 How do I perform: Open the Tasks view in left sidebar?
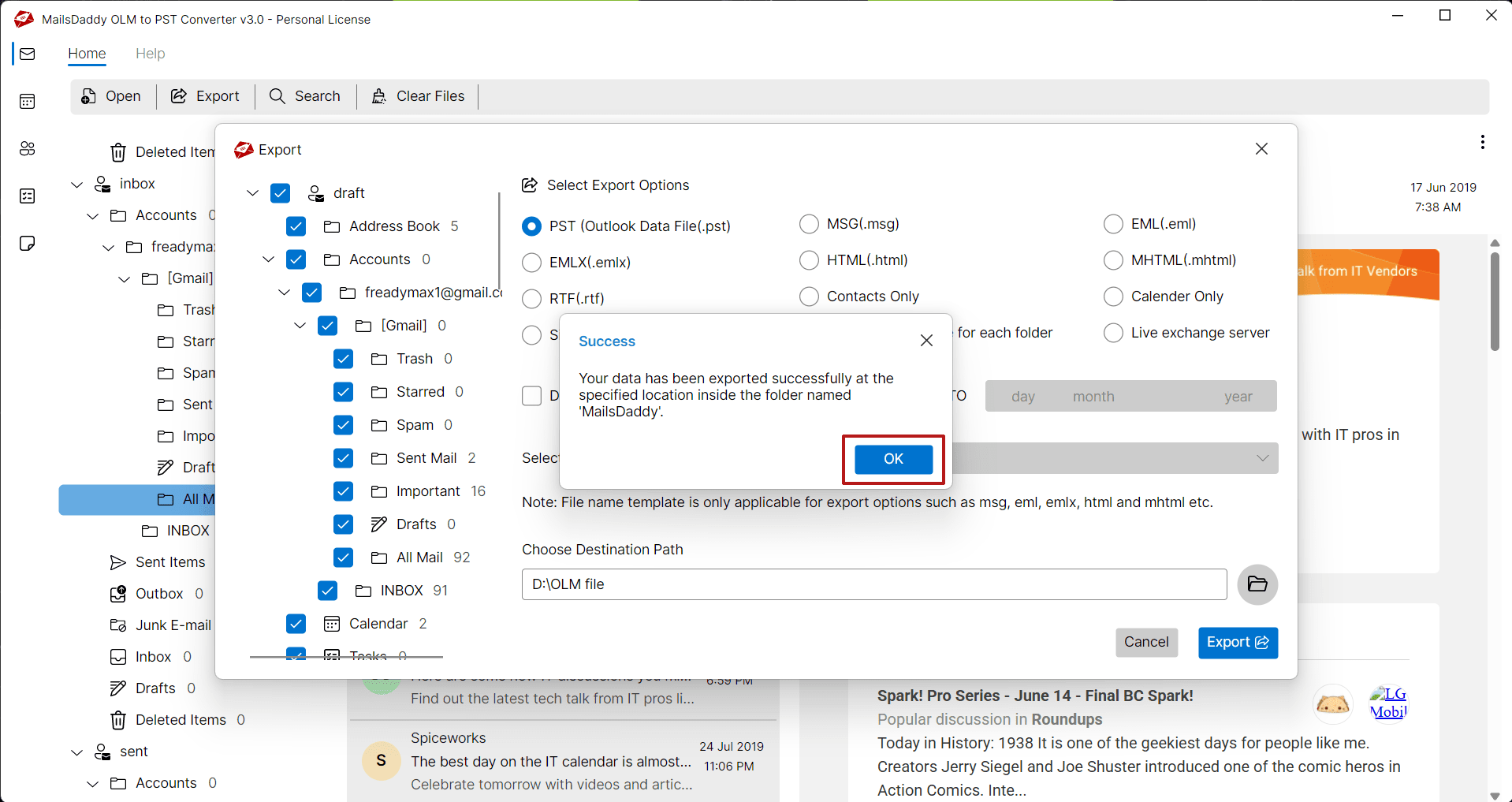pyautogui.click(x=28, y=196)
